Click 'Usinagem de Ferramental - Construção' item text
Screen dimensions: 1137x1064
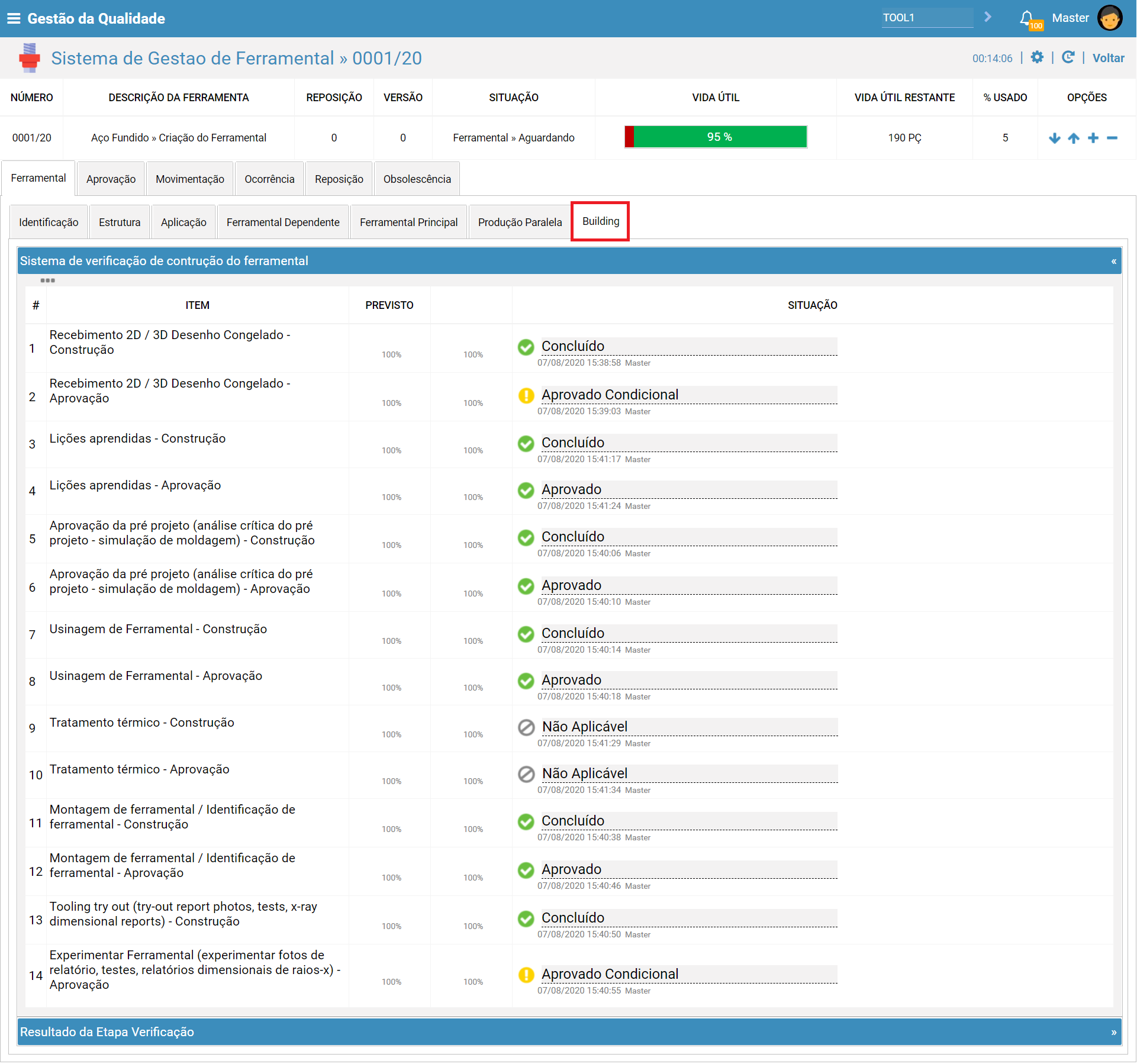[158, 629]
